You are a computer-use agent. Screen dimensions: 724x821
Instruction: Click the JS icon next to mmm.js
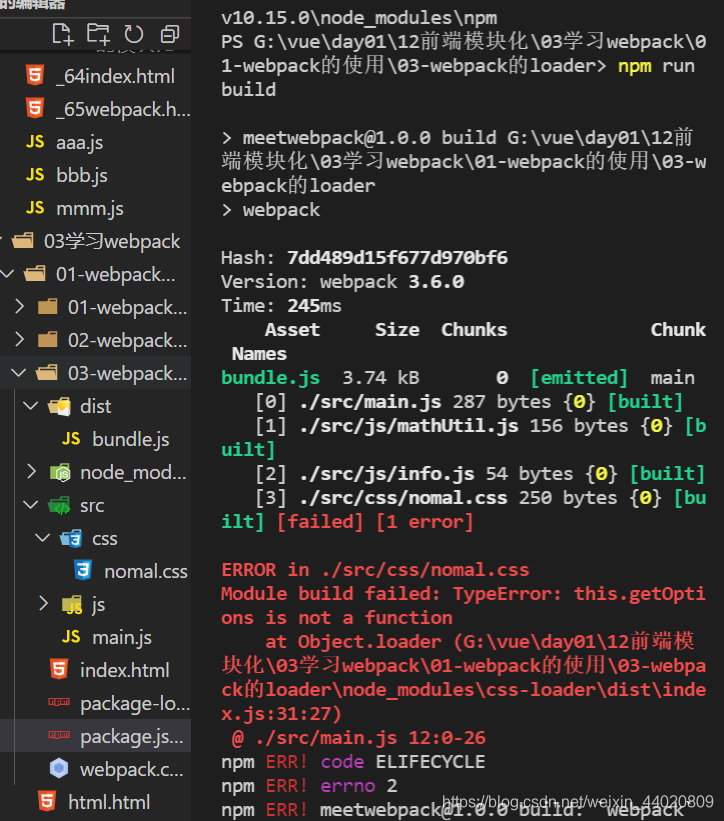tap(35, 208)
